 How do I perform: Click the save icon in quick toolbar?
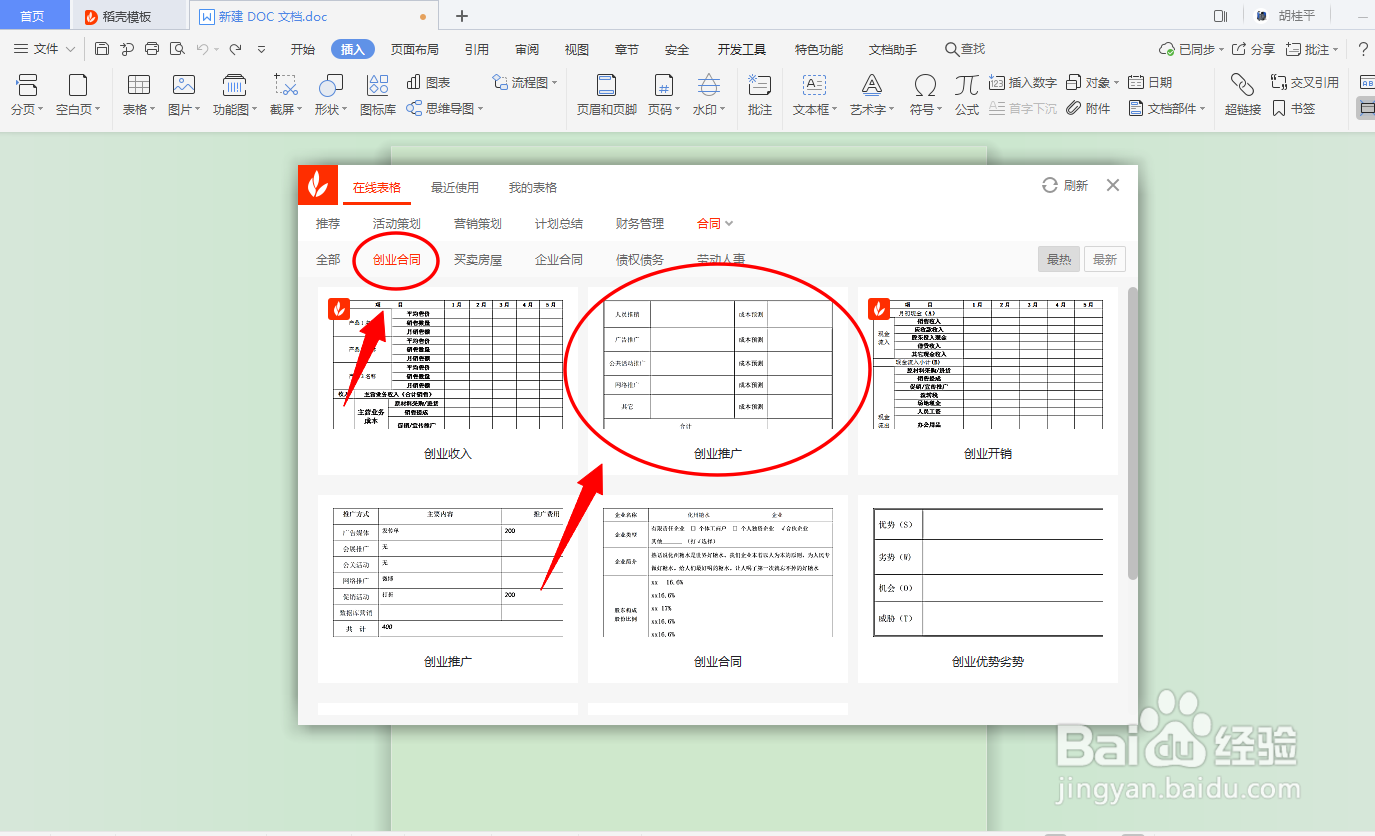click(x=102, y=49)
